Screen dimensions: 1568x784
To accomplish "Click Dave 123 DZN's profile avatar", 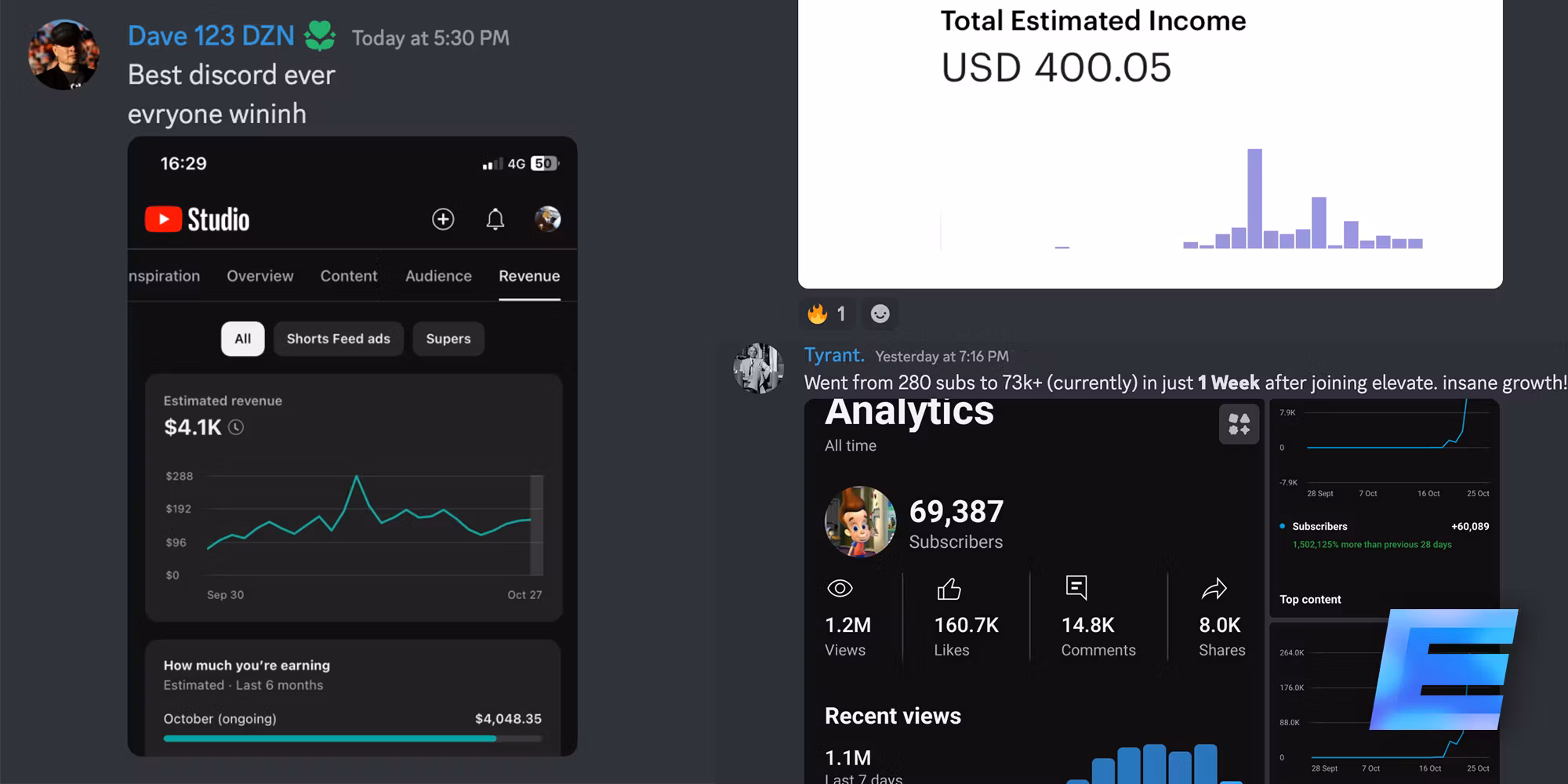I will 64,55.
